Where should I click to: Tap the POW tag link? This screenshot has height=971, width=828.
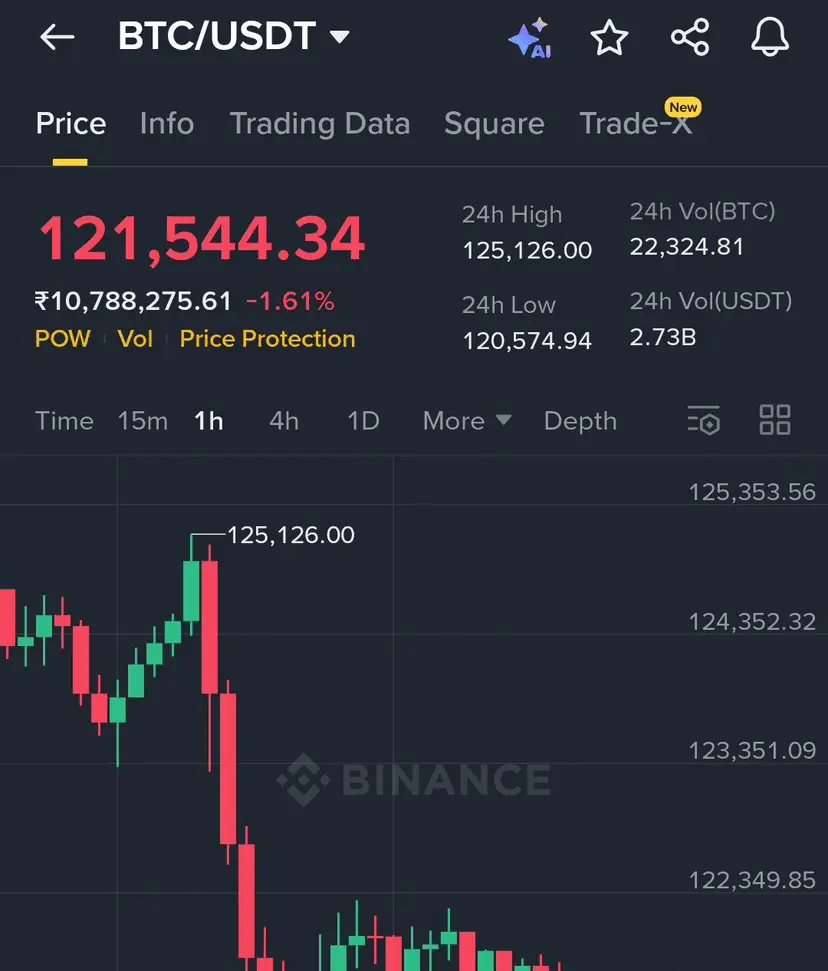[62, 339]
